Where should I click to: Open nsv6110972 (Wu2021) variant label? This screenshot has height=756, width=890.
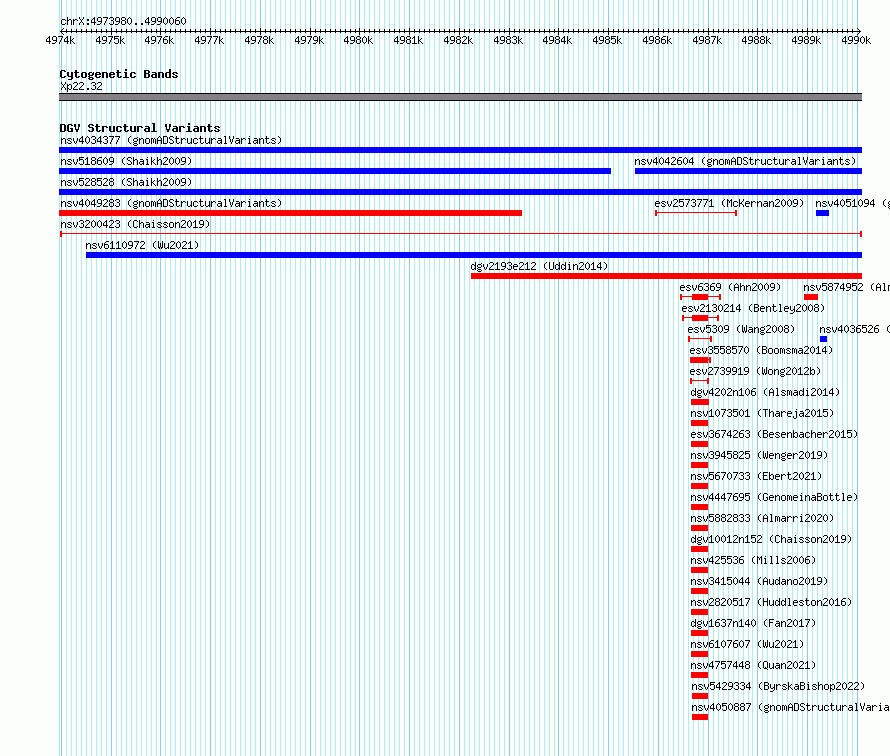coord(142,245)
